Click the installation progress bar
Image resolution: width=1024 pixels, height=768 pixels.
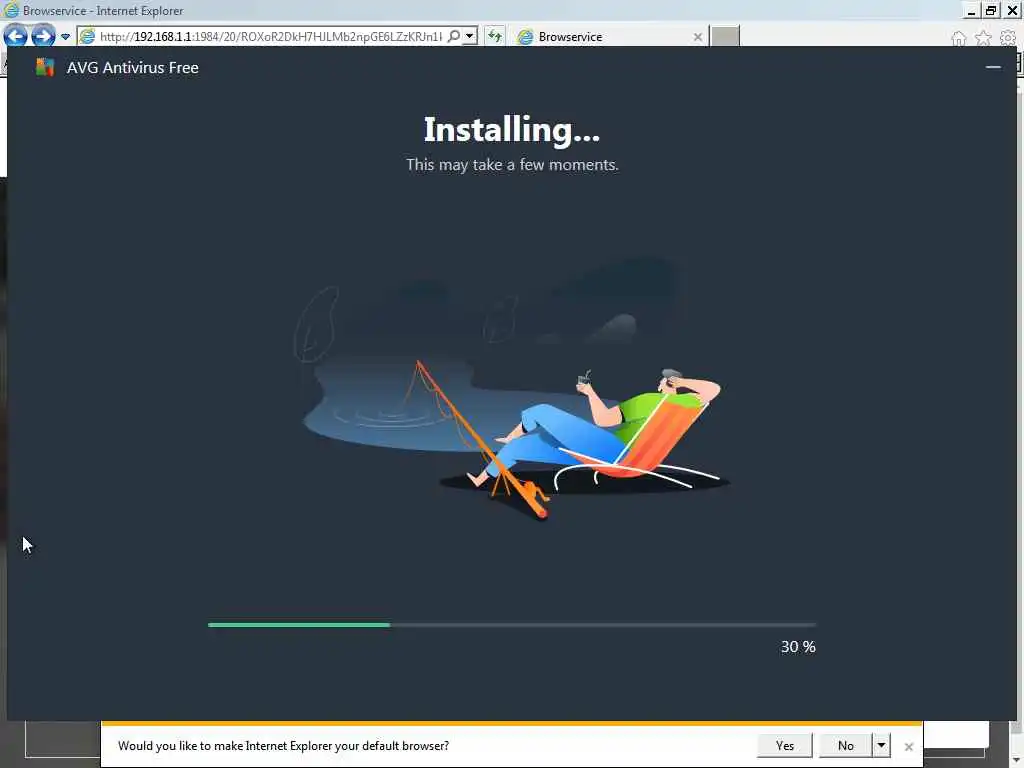pos(511,625)
